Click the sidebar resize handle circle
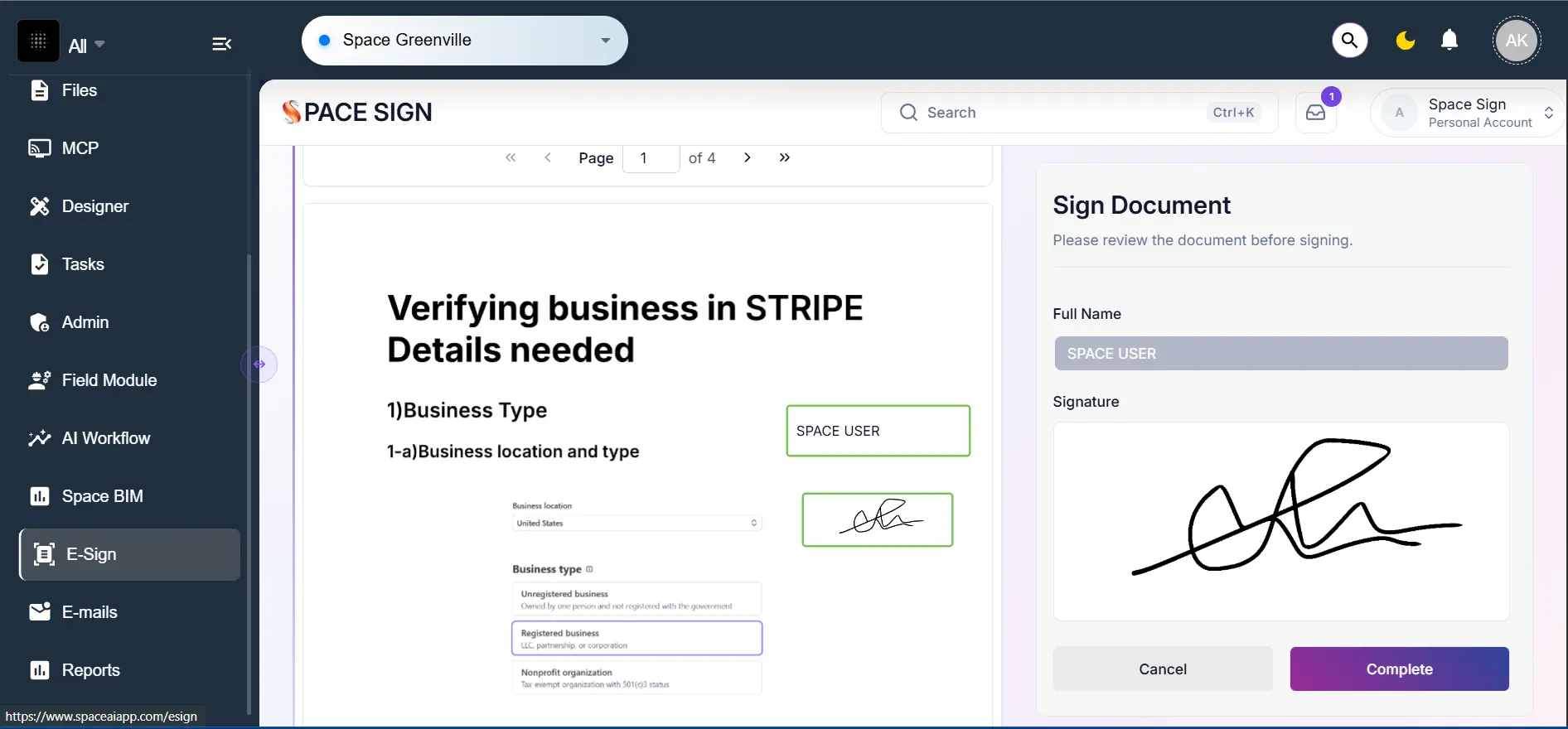The image size is (1568, 729). coord(259,364)
